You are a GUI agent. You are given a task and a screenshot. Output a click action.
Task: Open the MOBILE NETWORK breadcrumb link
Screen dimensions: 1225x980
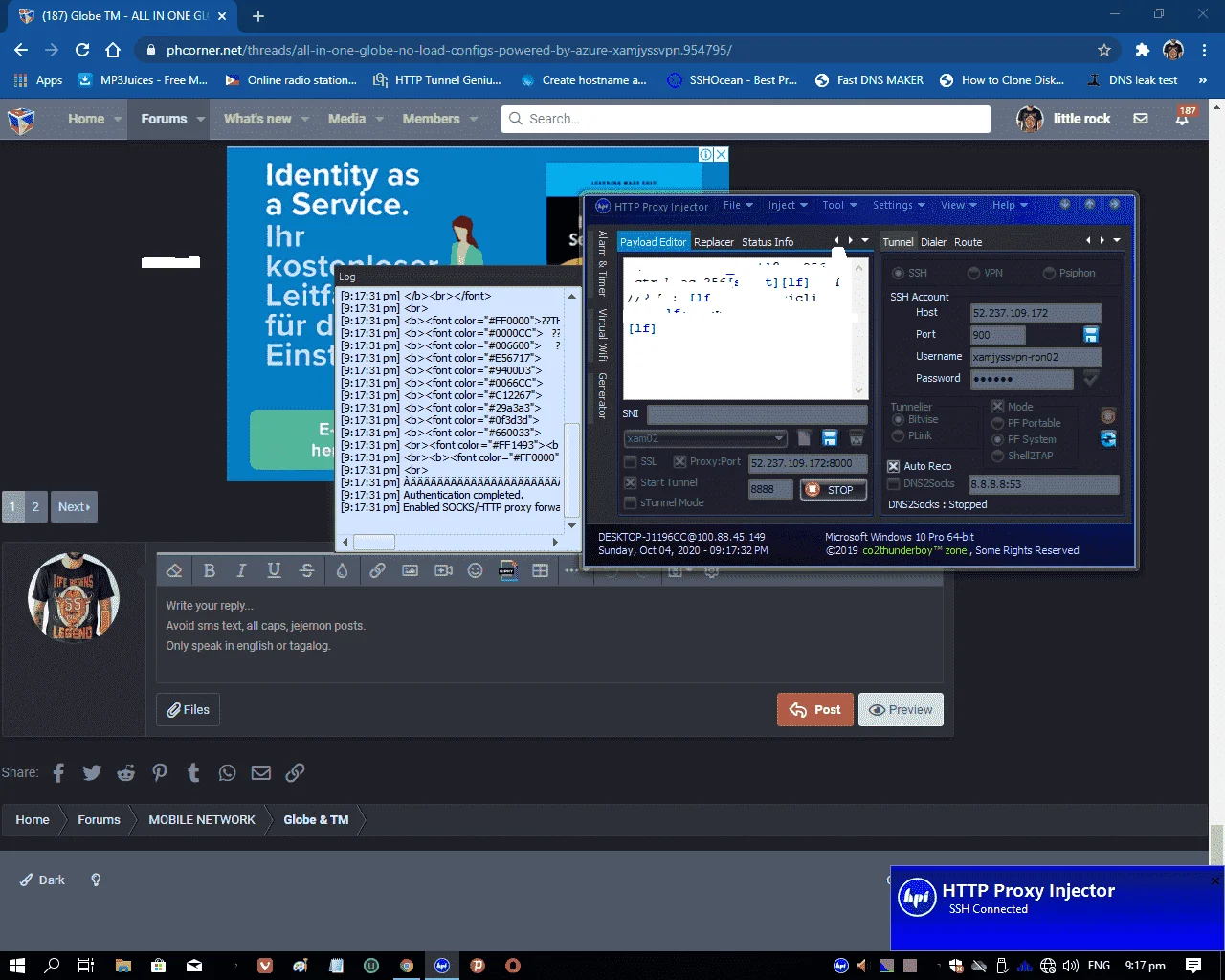[x=202, y=819]
